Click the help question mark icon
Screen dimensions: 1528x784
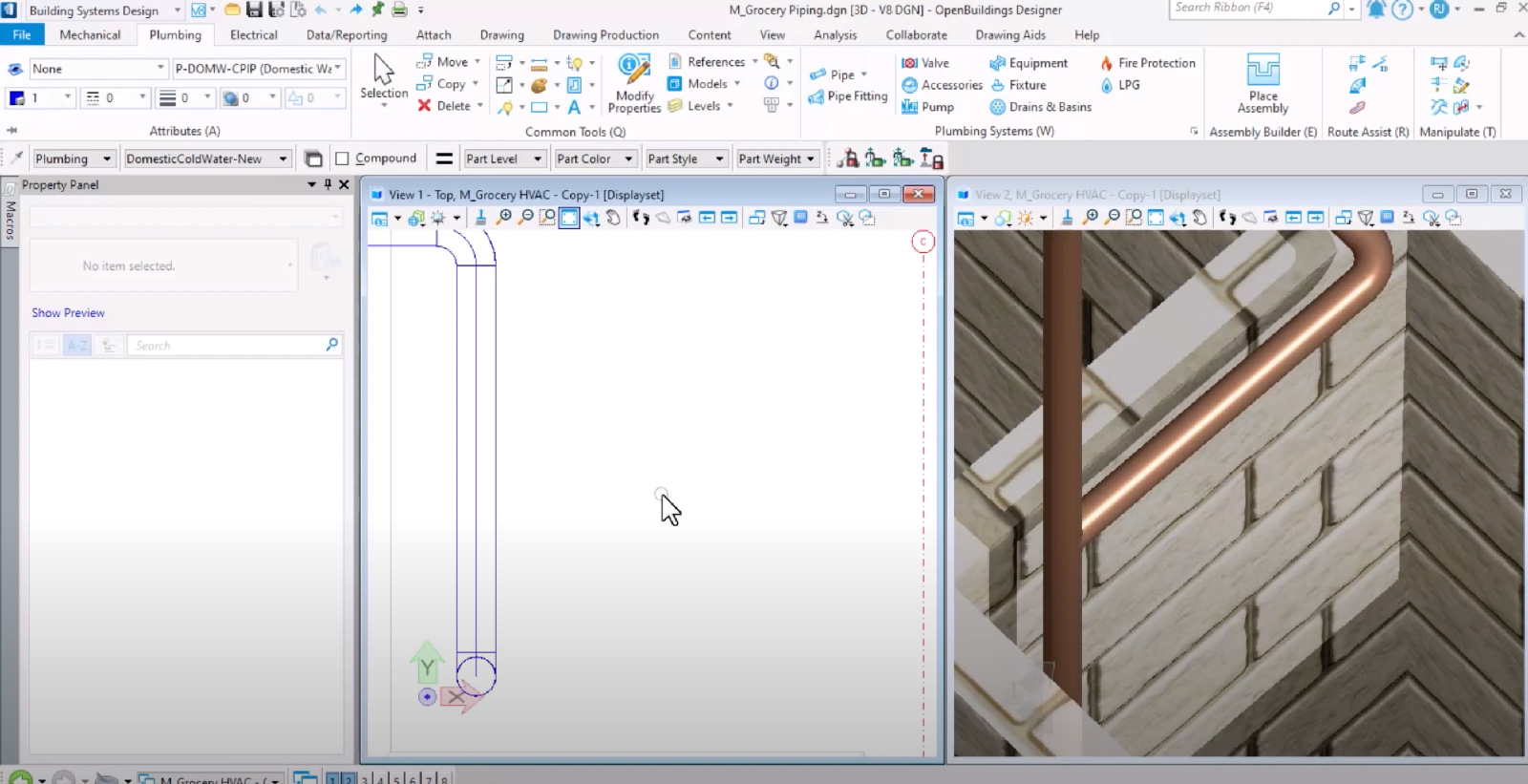point(1402,10)
